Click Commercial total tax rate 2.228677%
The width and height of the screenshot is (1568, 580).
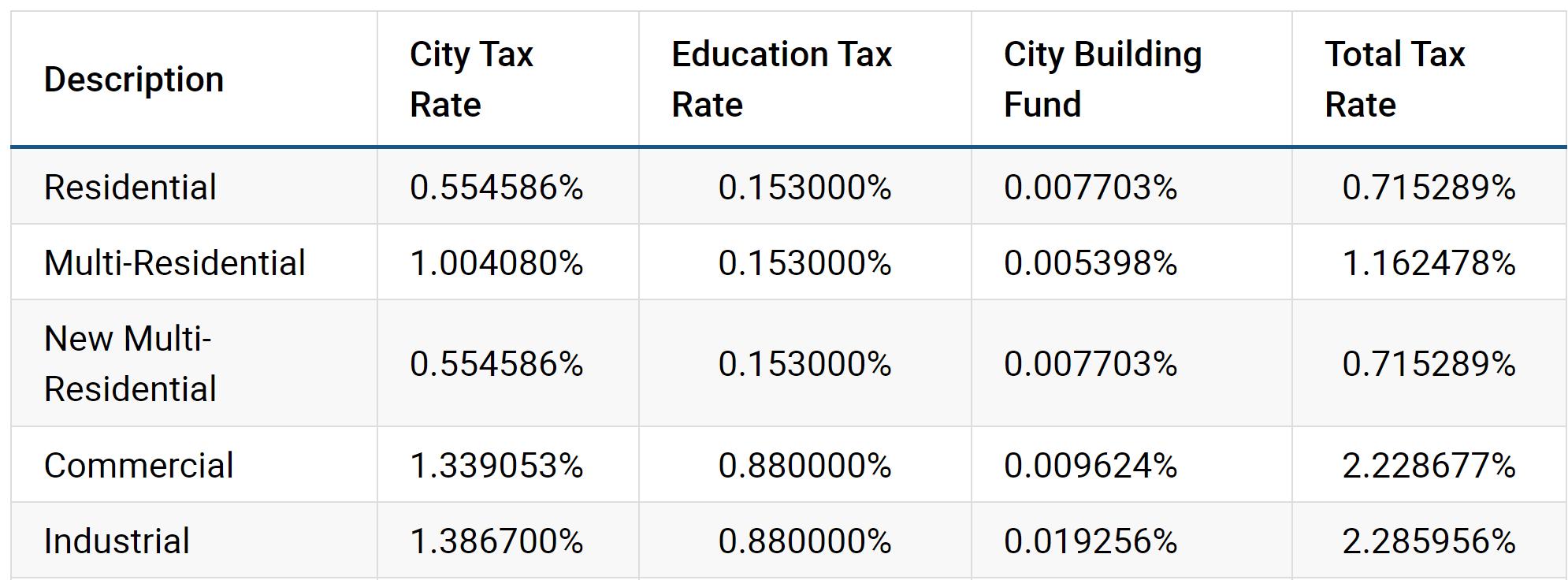tap(1429, 466)
